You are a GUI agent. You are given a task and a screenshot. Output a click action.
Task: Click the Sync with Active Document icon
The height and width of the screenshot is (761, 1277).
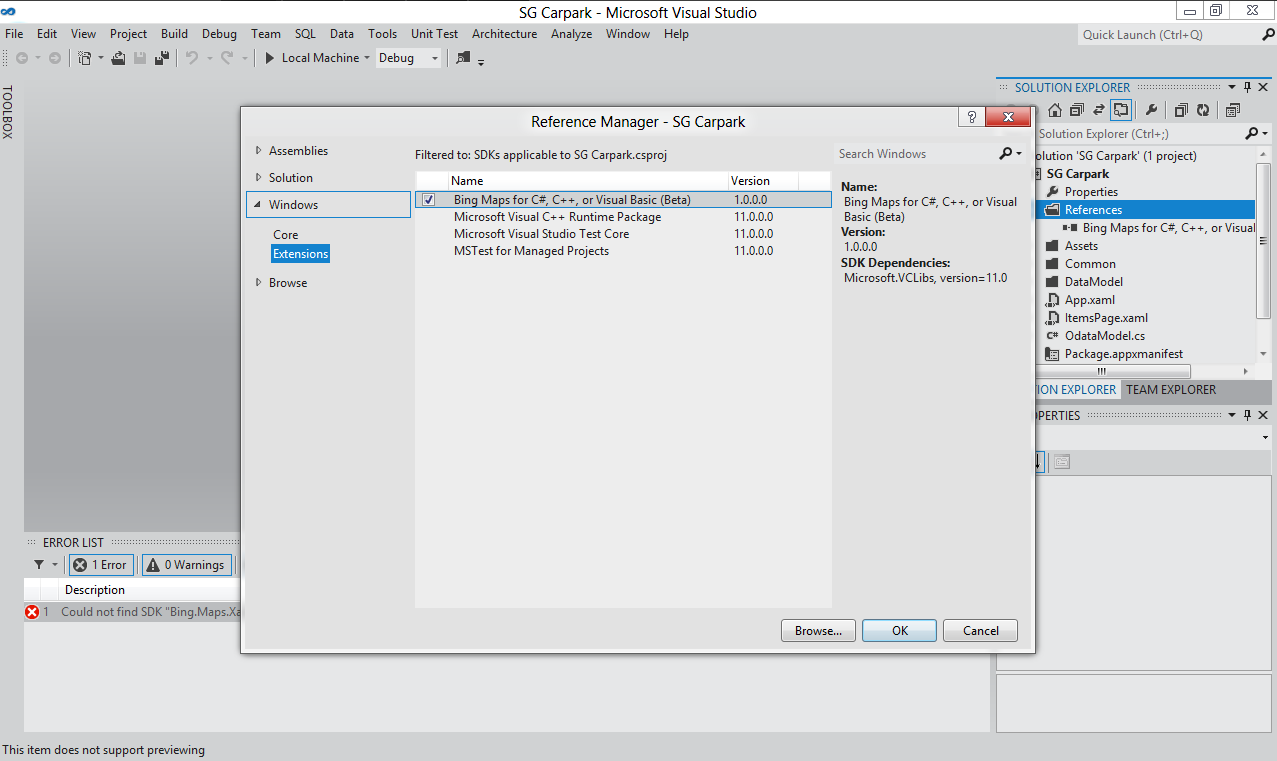(1099, 110)
